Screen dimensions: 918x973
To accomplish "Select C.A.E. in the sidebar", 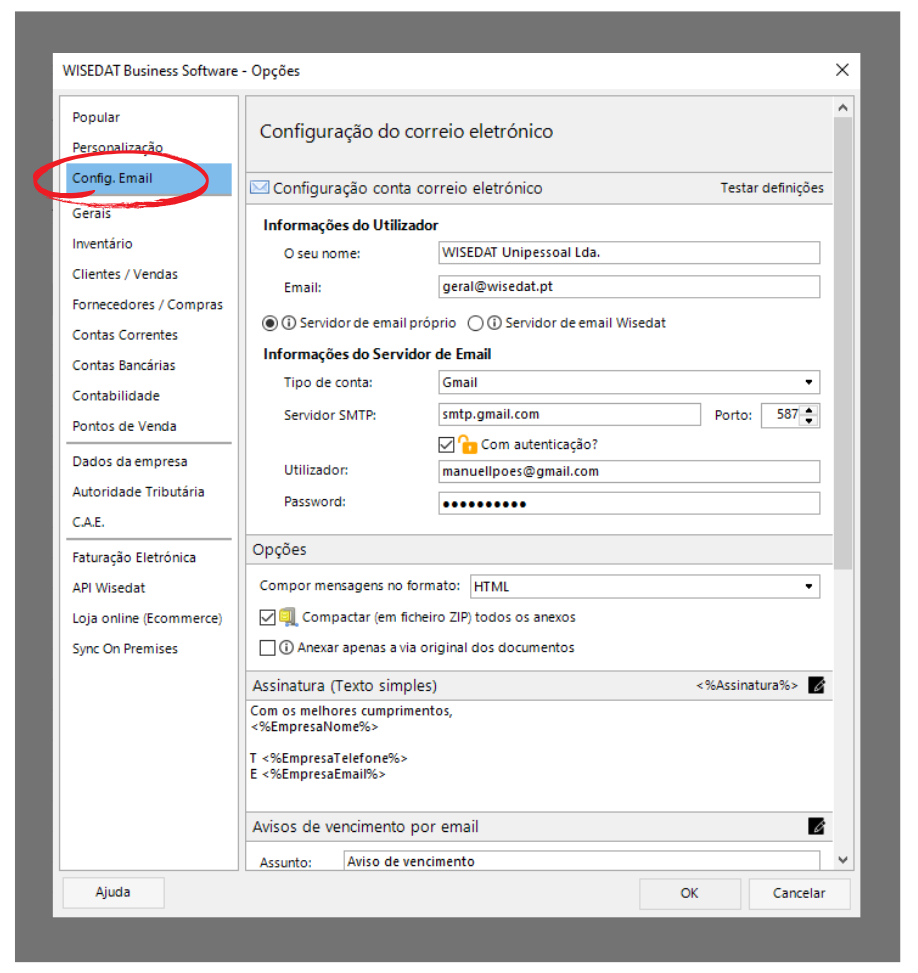I will pos(88,522).
